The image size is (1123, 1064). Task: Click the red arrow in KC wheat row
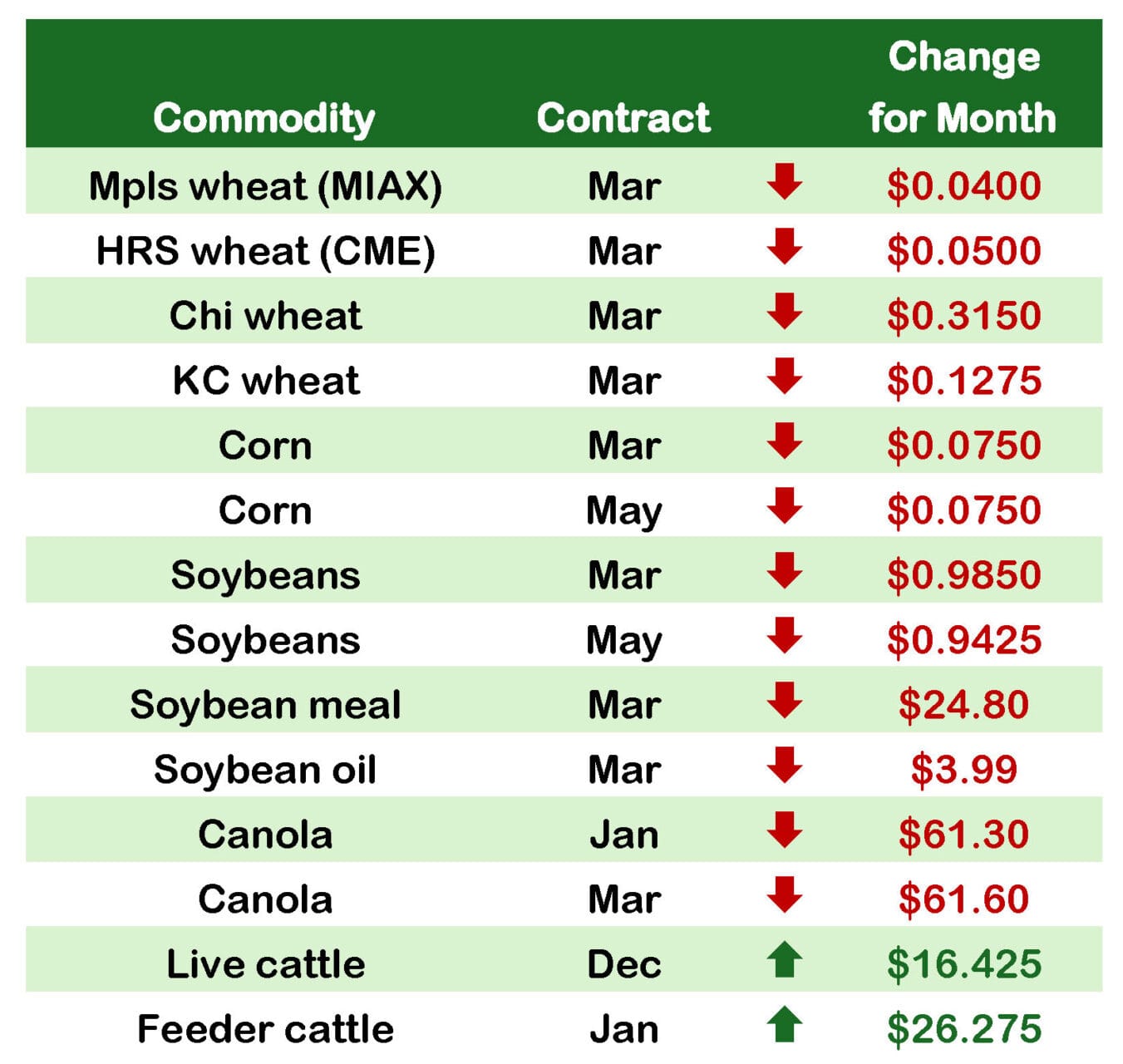784,377
